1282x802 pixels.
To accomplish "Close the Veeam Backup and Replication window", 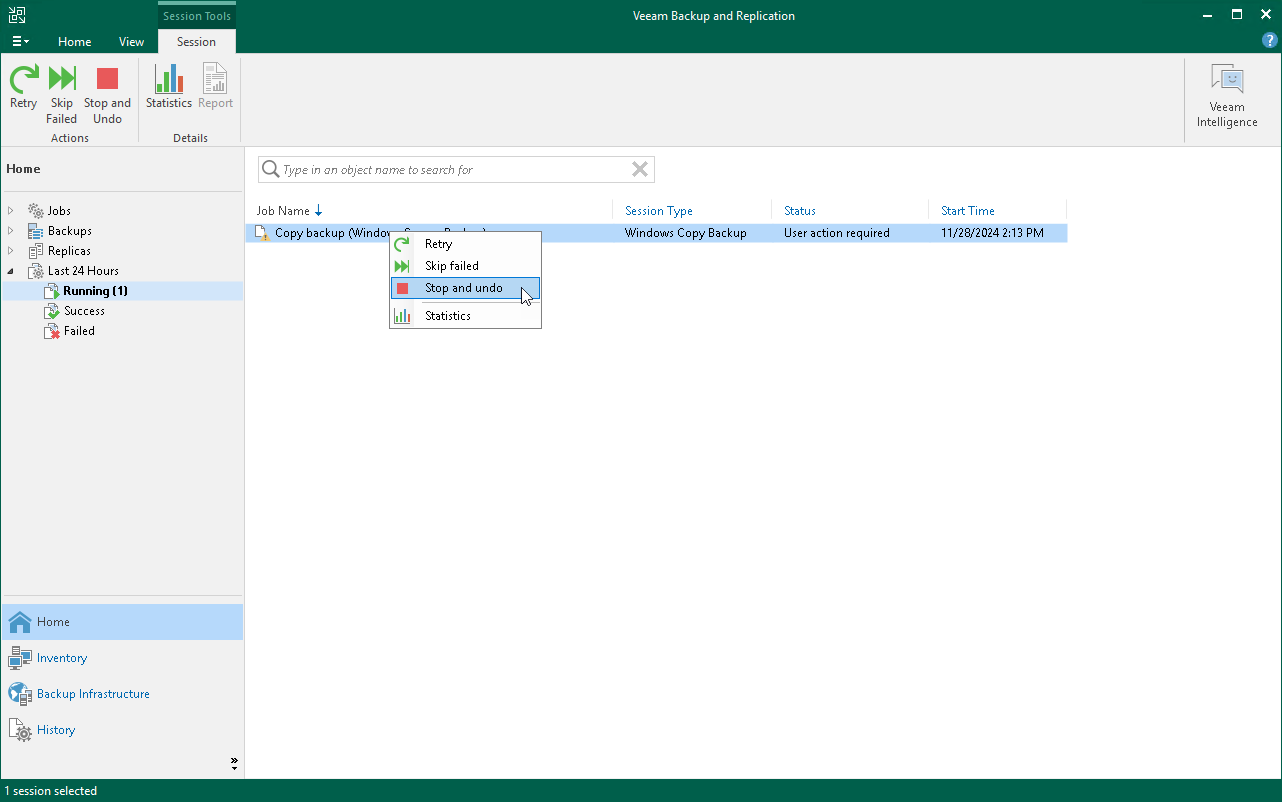I will tap(1265, 15).
